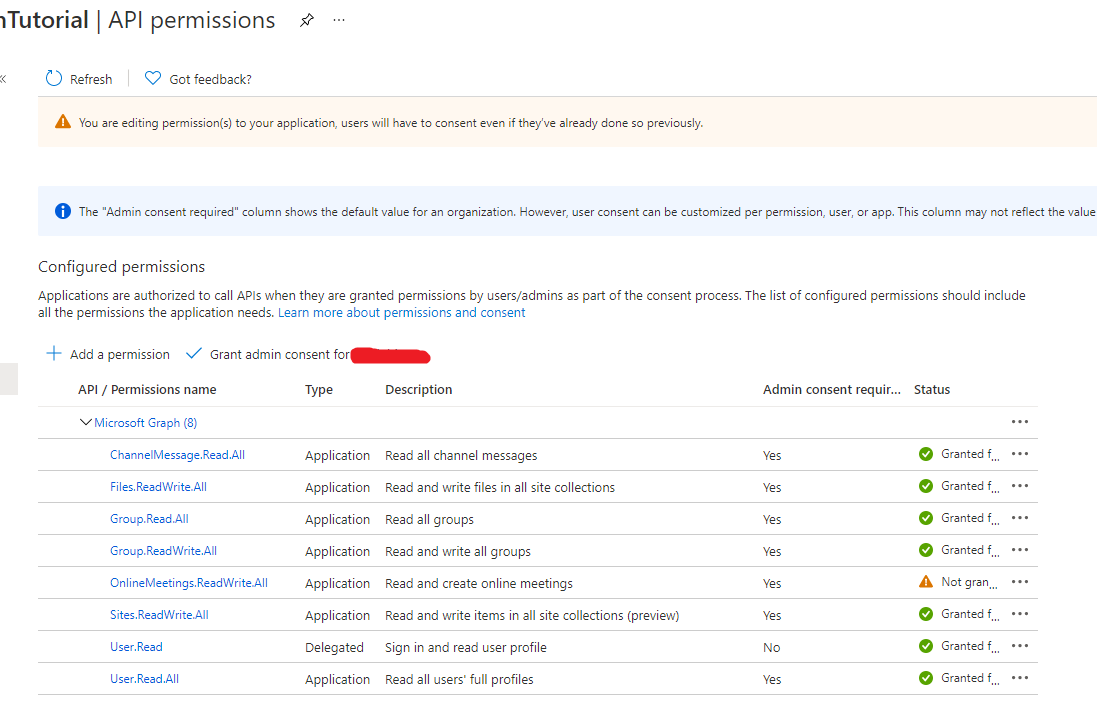Open Learn more about permissions and consent
1097x717 pixels.
pyautogui.click(x=400, y=312)
